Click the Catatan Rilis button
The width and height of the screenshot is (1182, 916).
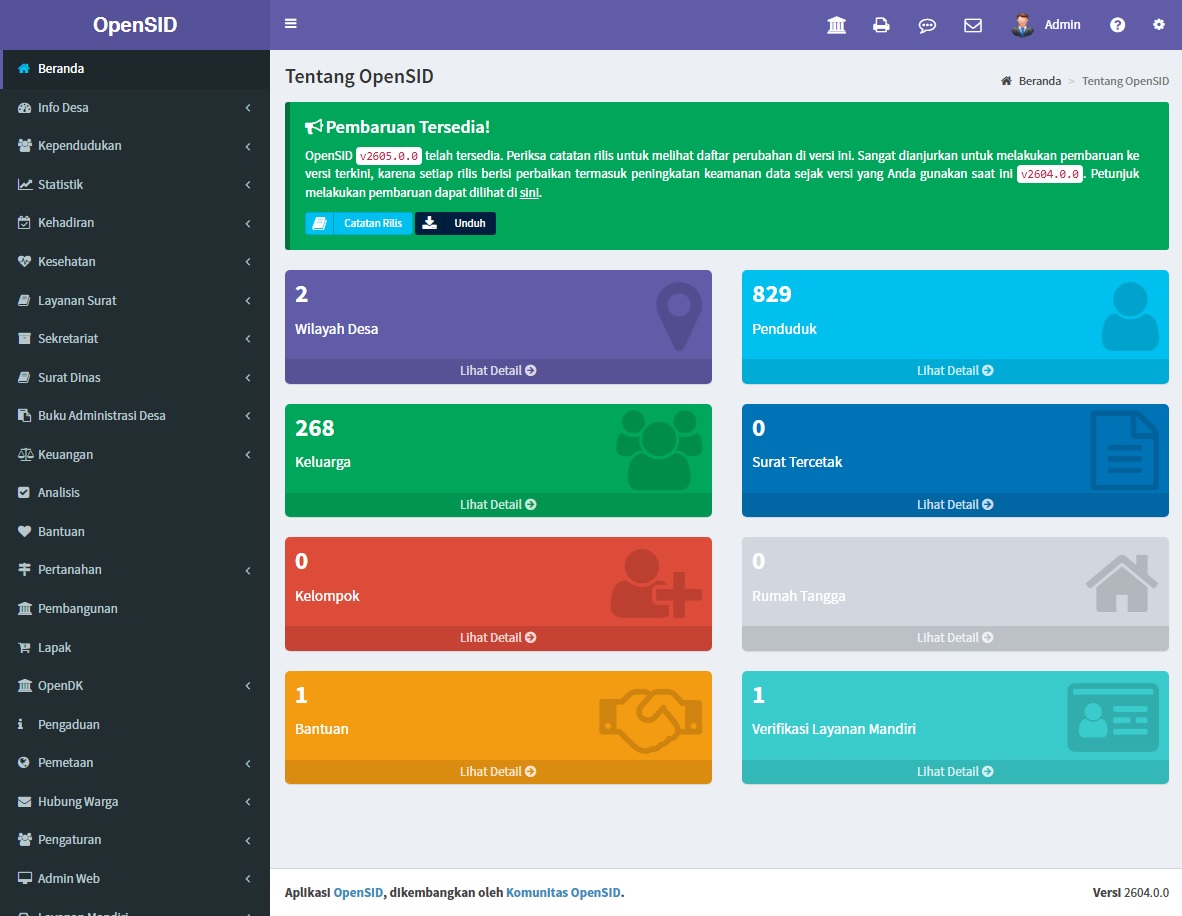click(359, 223)
